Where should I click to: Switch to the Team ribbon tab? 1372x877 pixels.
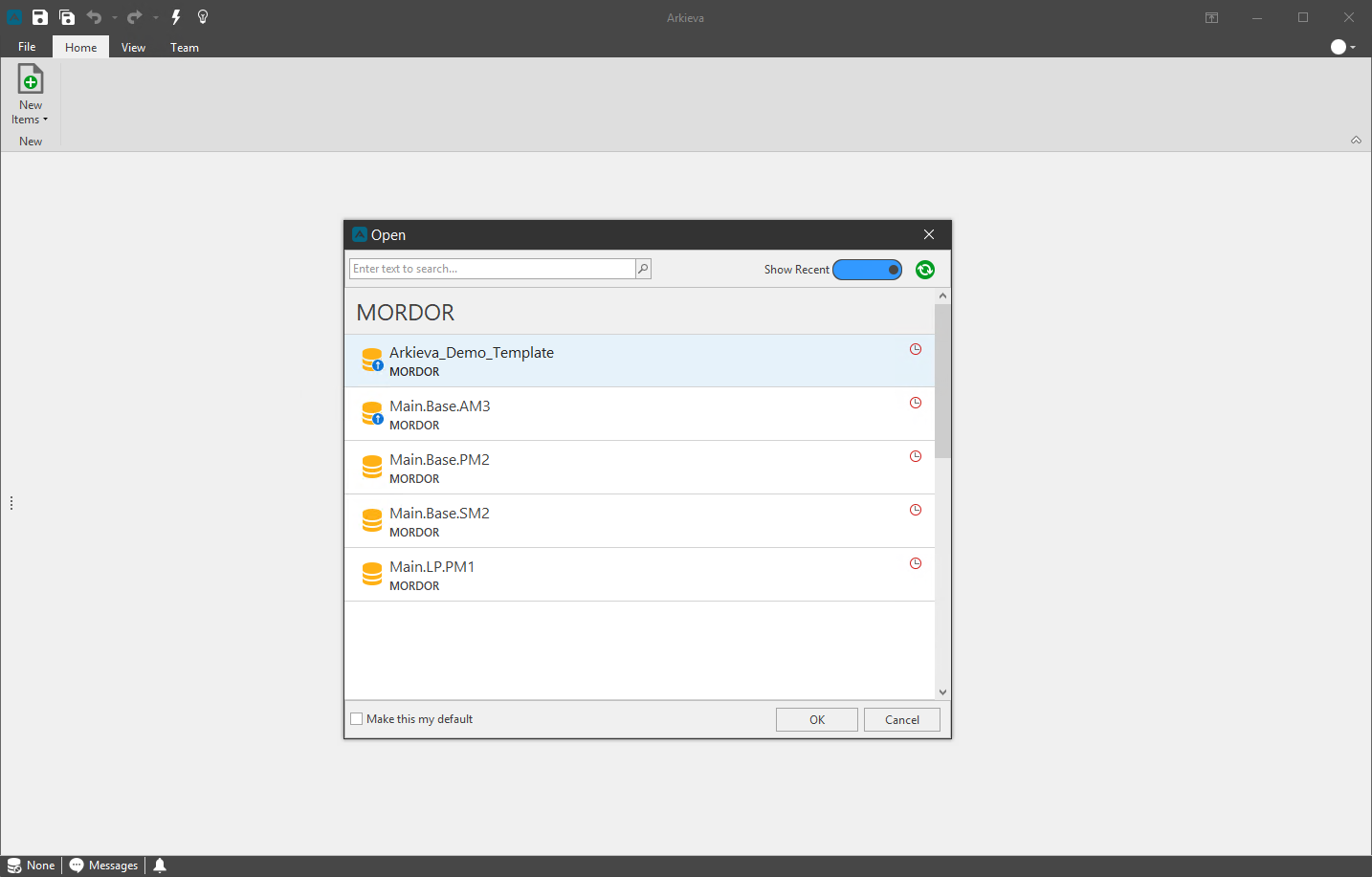click(x=185, y=47)
